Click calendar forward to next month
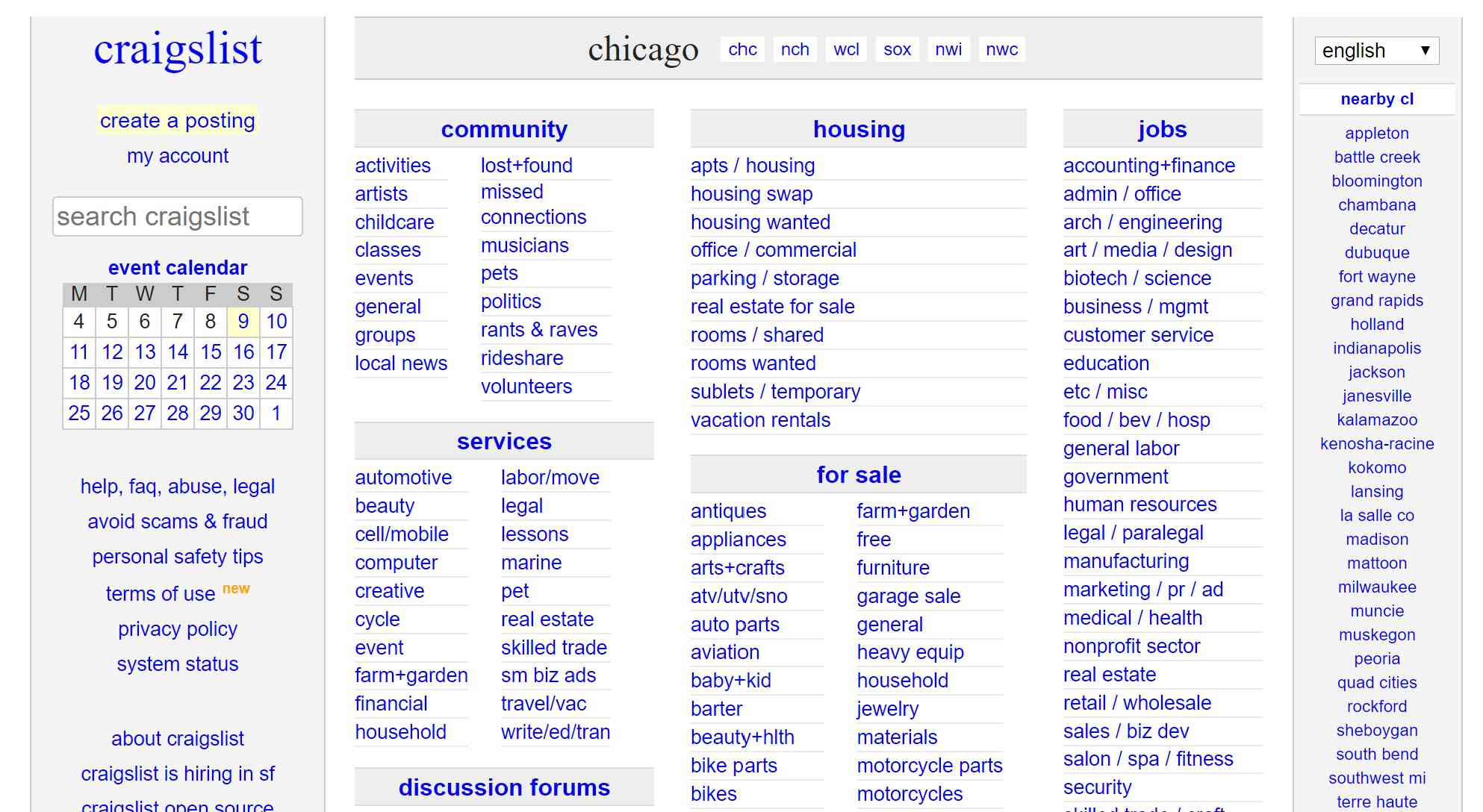The height and width of the screenshot is (812, 1483). (x=276, y=412)
